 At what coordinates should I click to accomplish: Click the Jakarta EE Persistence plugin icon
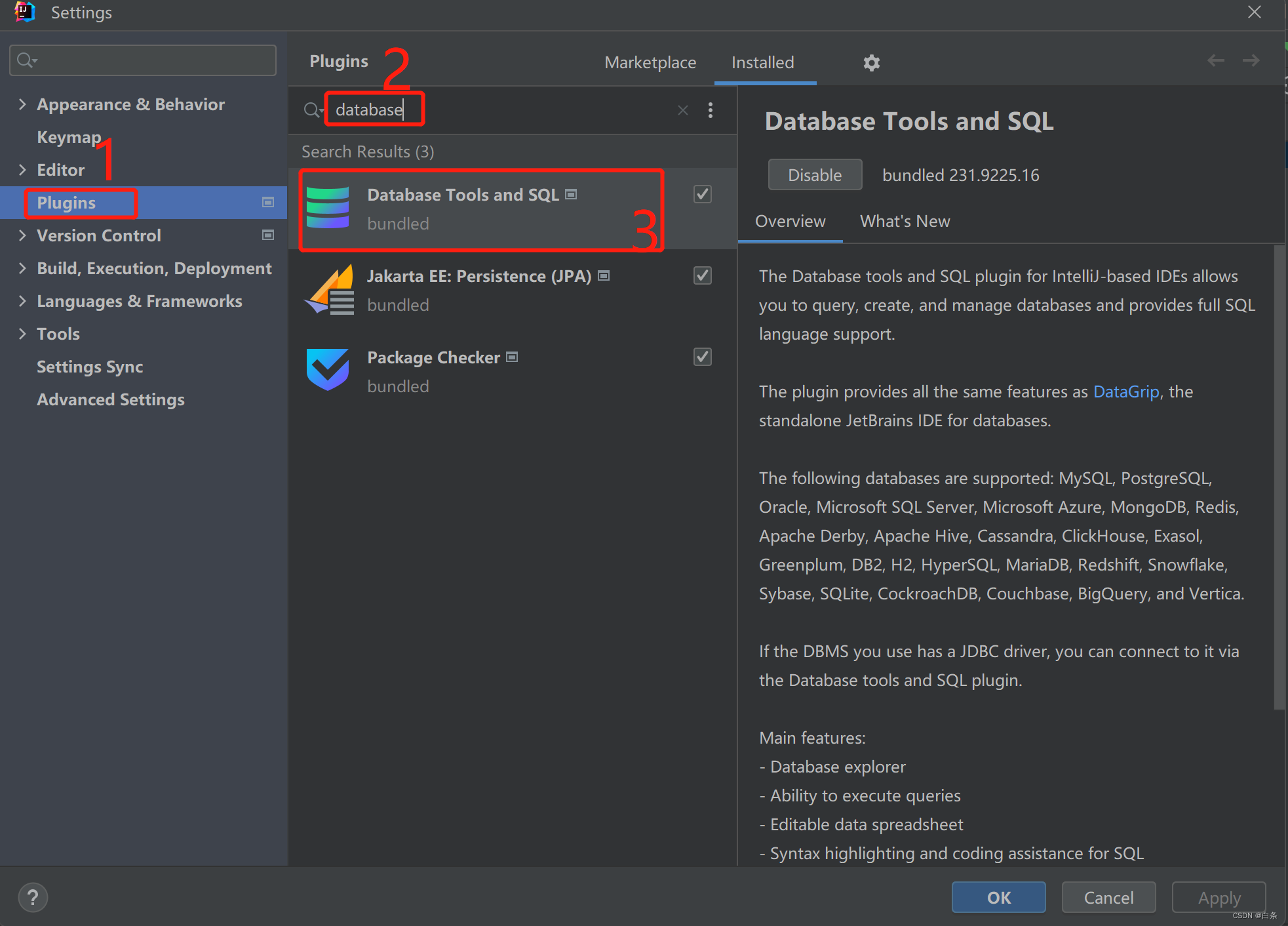[x=328, y=289]
